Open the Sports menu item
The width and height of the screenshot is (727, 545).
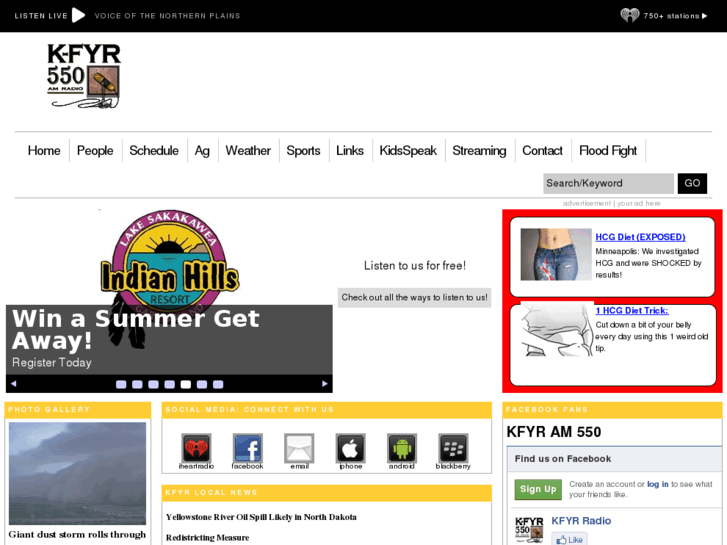(303, 151)
